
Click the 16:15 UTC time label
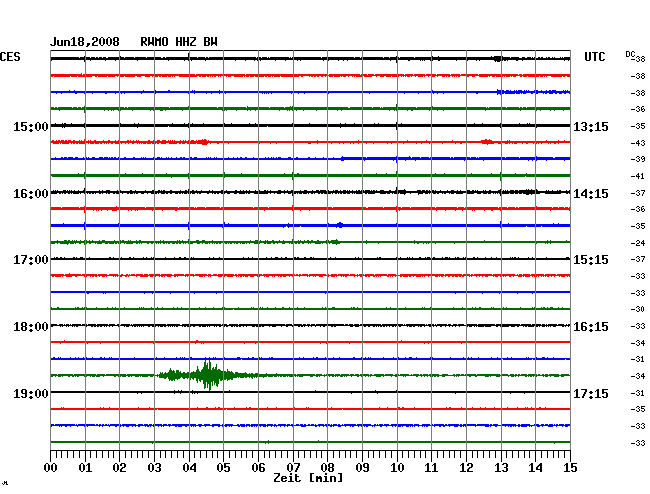click(591, 327)
